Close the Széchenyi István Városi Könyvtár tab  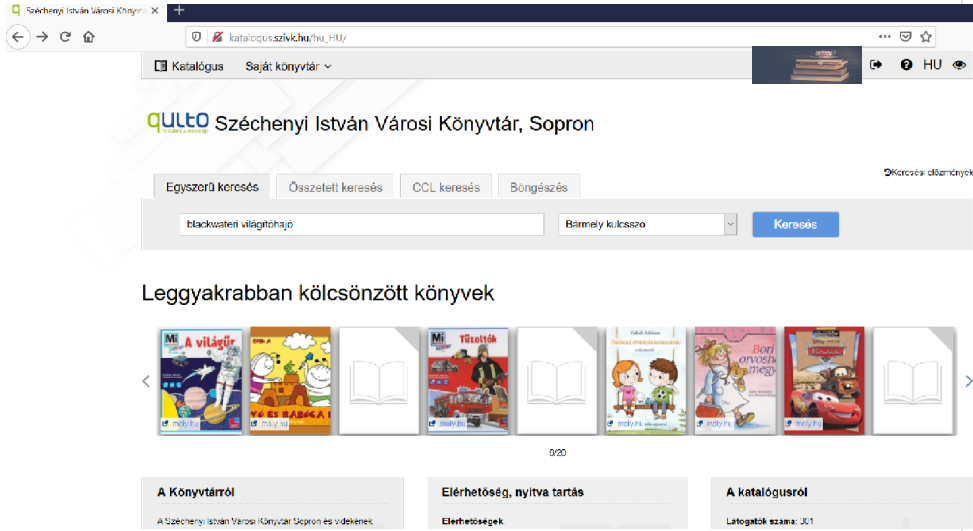pos(155,11)
